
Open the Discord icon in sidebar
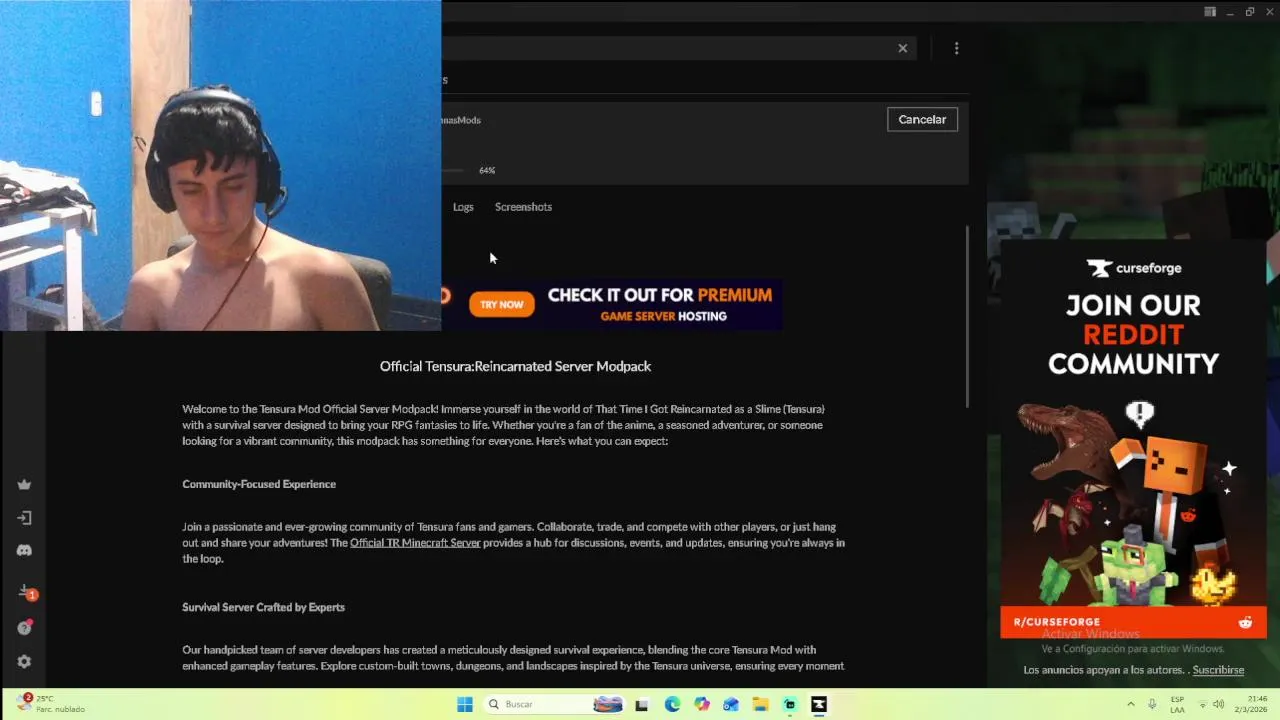coord(24,551)
